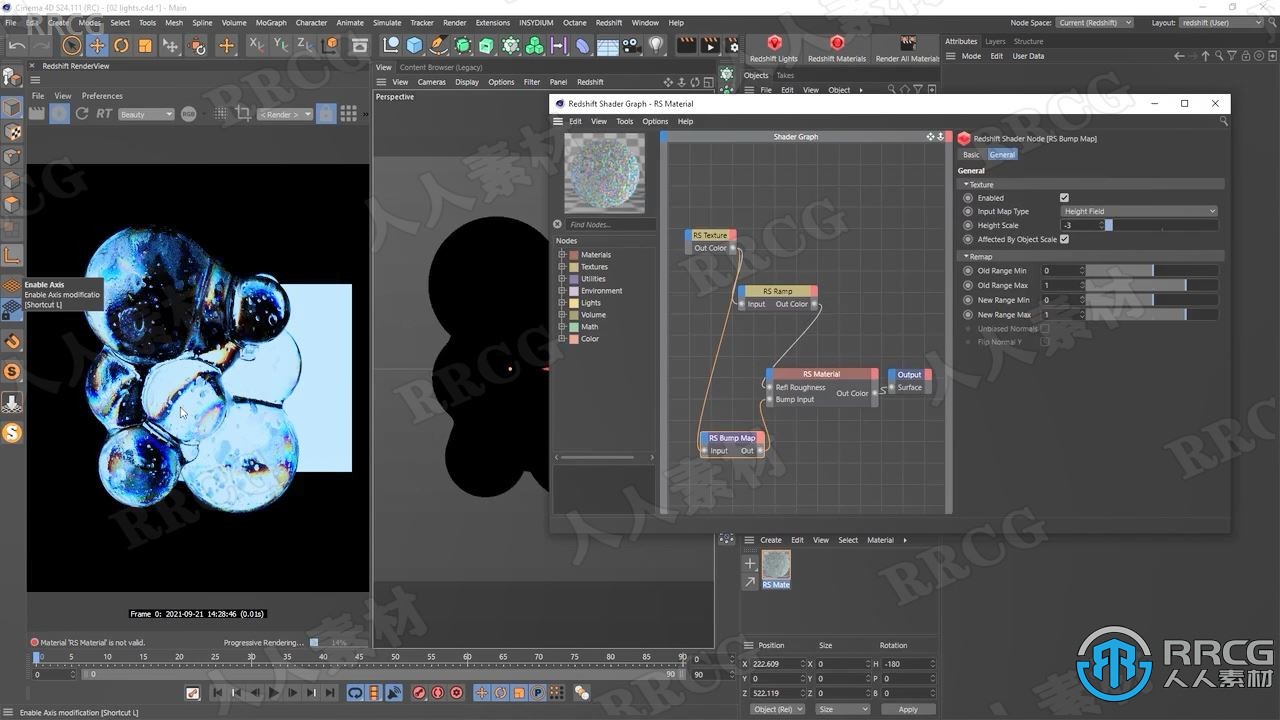Toggle the RenderView camera lock icon
Screen dimensions: 1280x720
tap(326, 114)
